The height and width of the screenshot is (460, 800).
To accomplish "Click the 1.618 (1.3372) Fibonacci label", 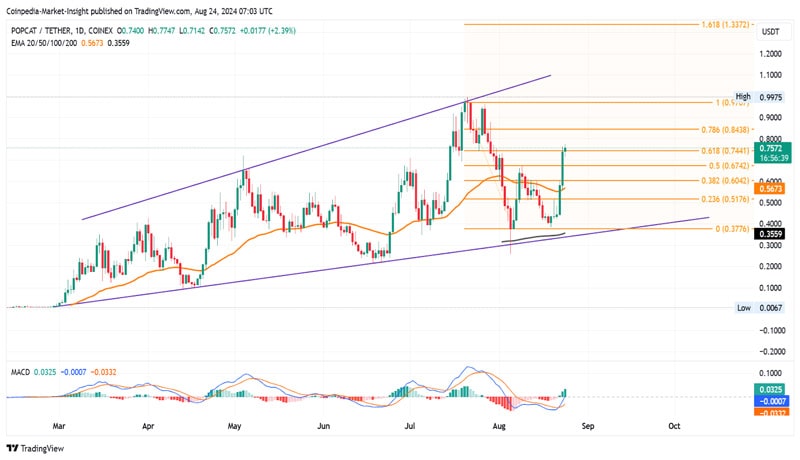I will 725,24.
